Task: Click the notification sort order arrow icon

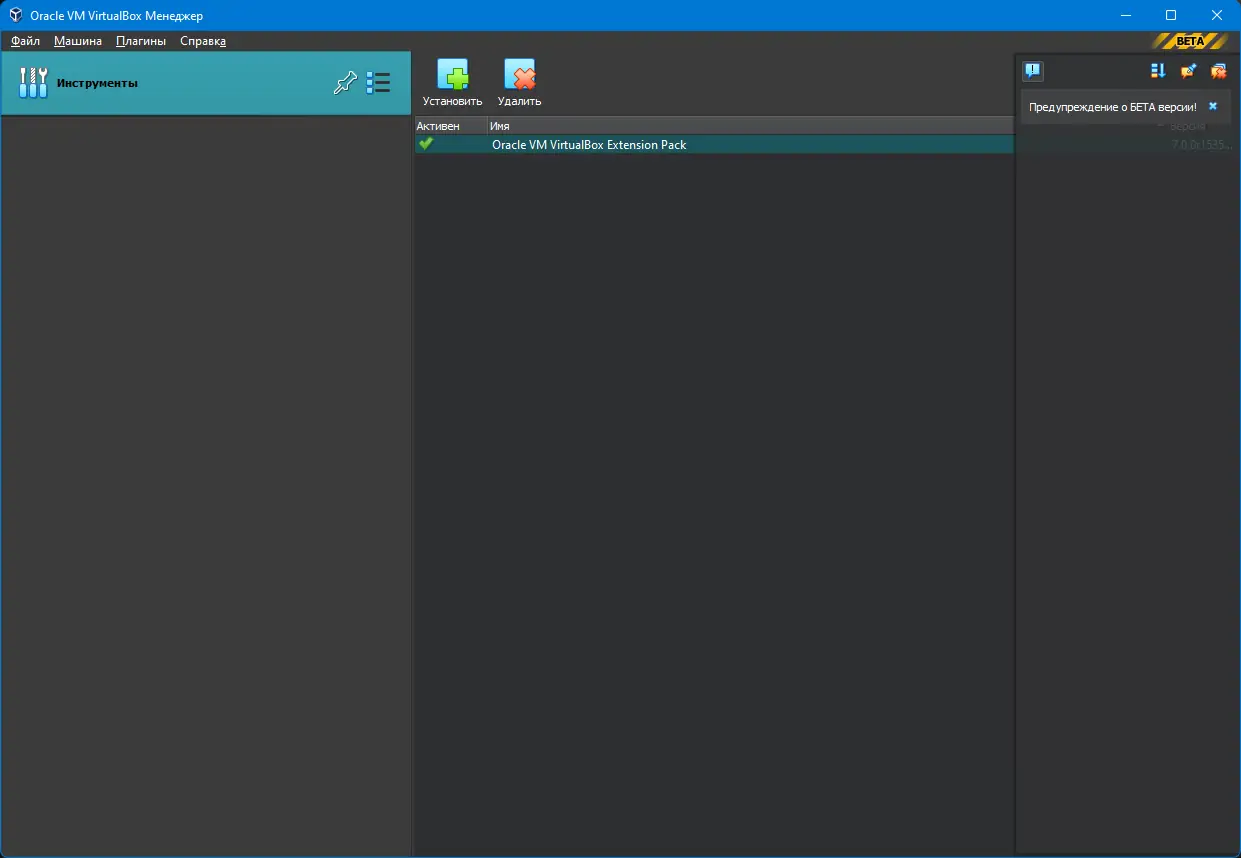Action: (1158, 71)
